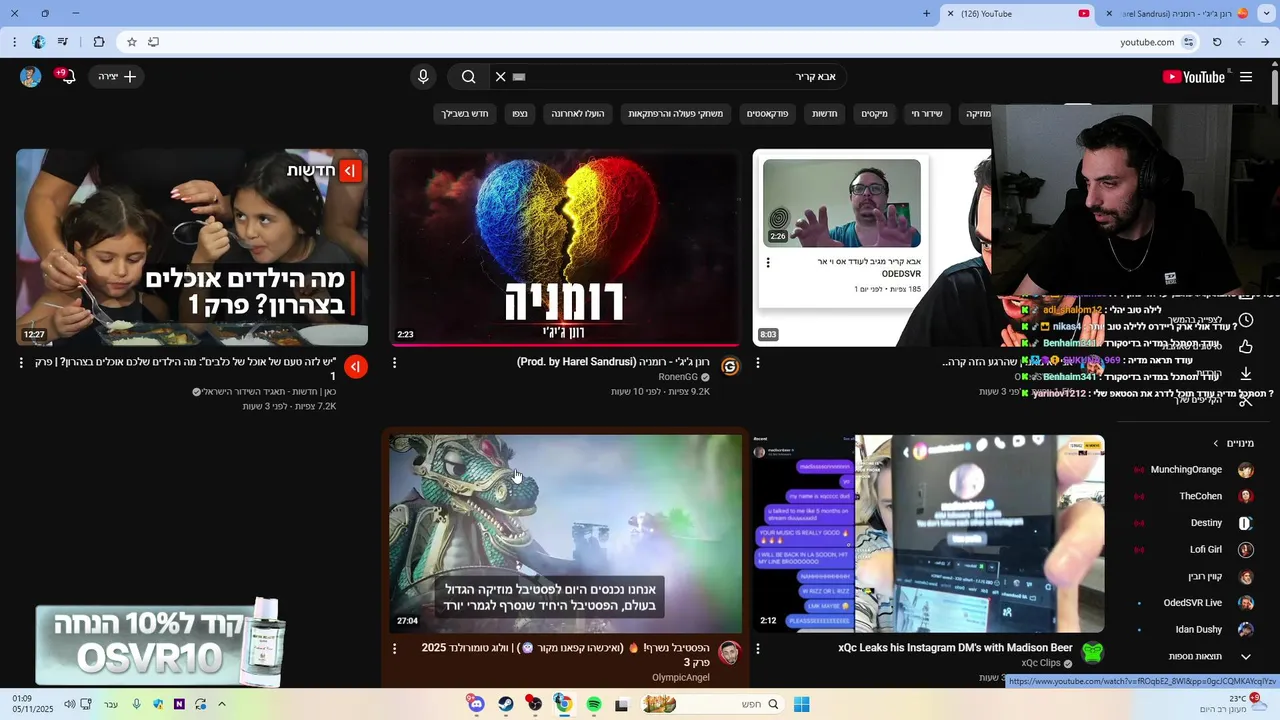Open a new browser tab
This screenshot has width=1280, height=720.
[x=927, y=14]
